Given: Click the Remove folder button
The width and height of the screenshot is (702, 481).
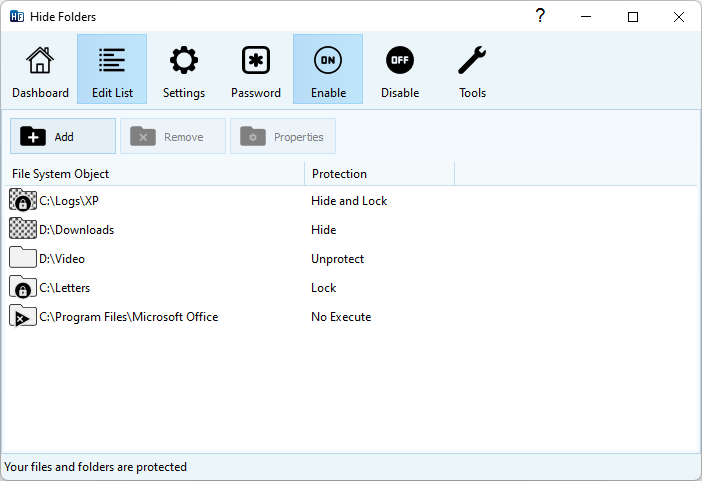Looking at the screenshot, I should click(x=173, y=136).
